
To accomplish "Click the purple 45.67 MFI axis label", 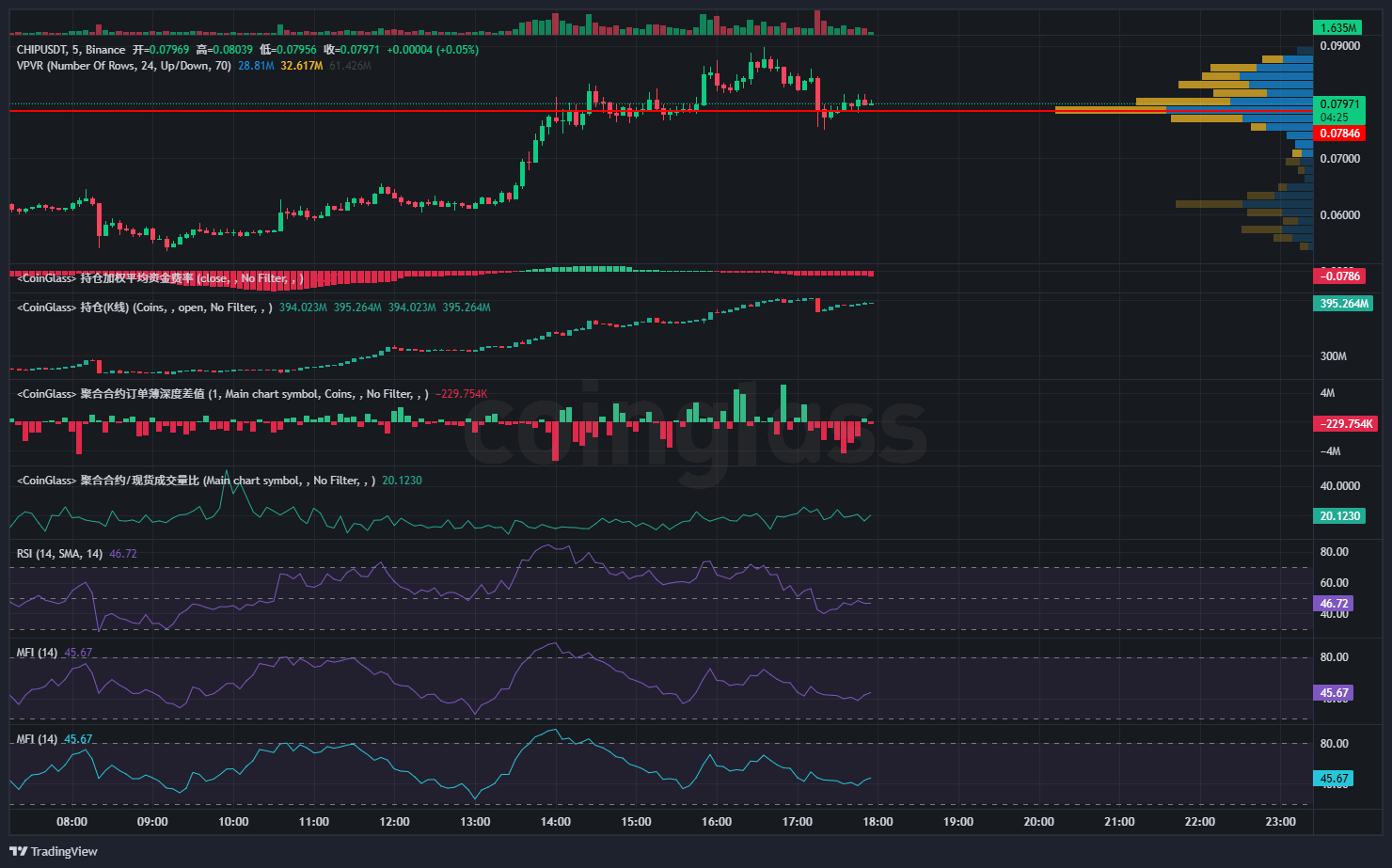I will [x=1333, y=693].
